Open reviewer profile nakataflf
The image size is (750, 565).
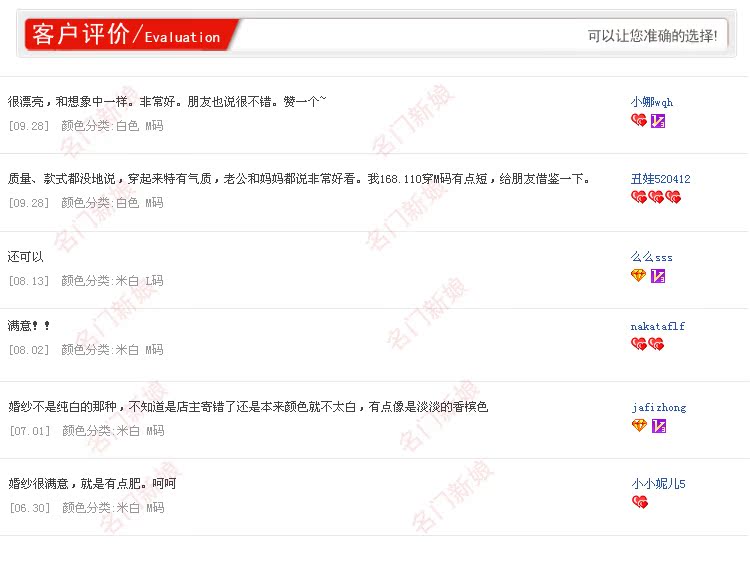tap(658, 326)
